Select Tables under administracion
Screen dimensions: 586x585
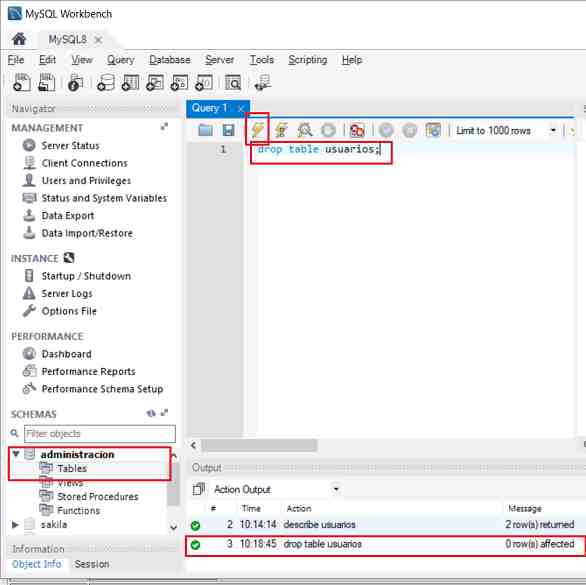72,468
